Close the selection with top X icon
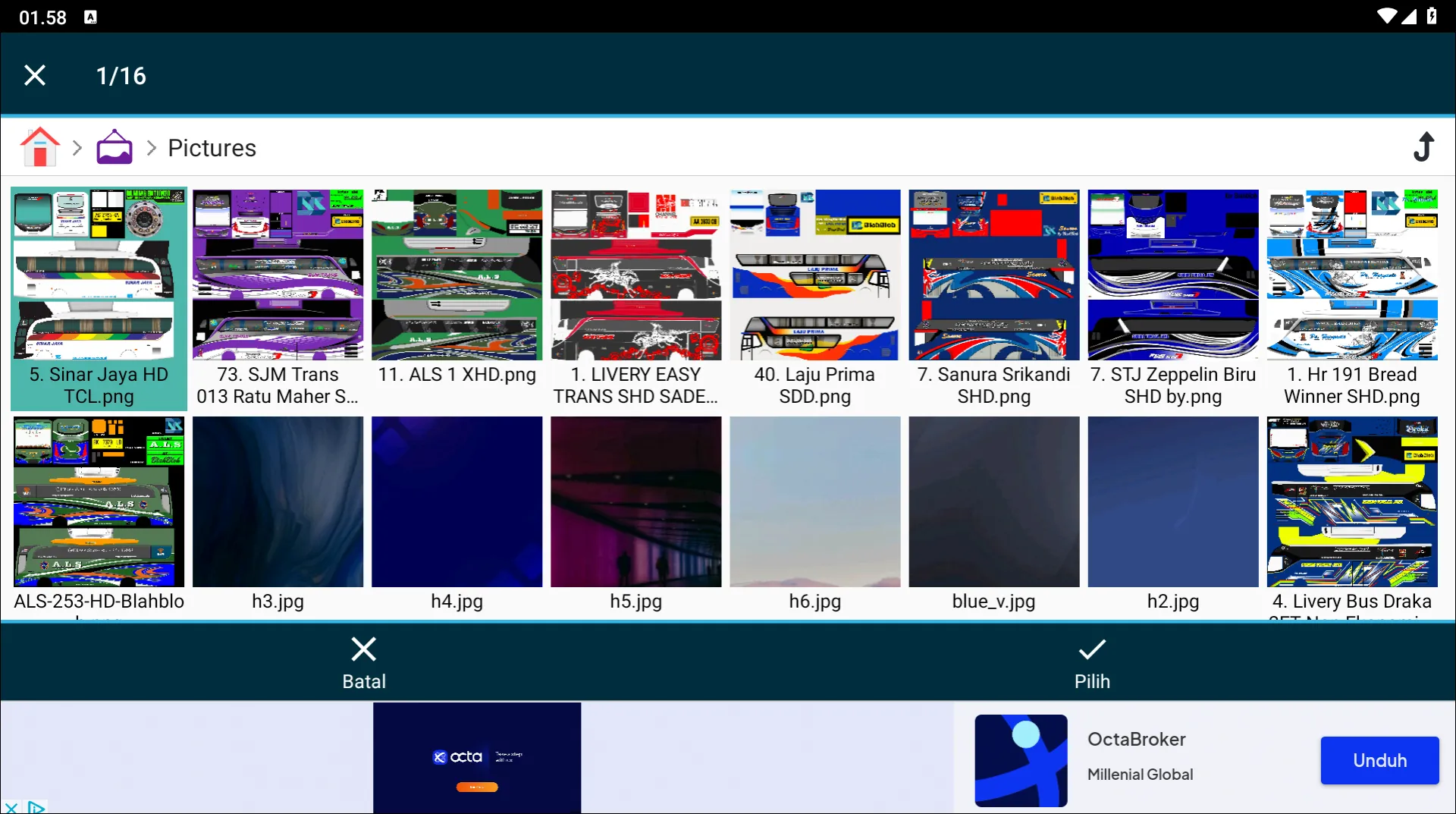The image size is (1456, 814). pyautogui.click(x=35, y=75)
